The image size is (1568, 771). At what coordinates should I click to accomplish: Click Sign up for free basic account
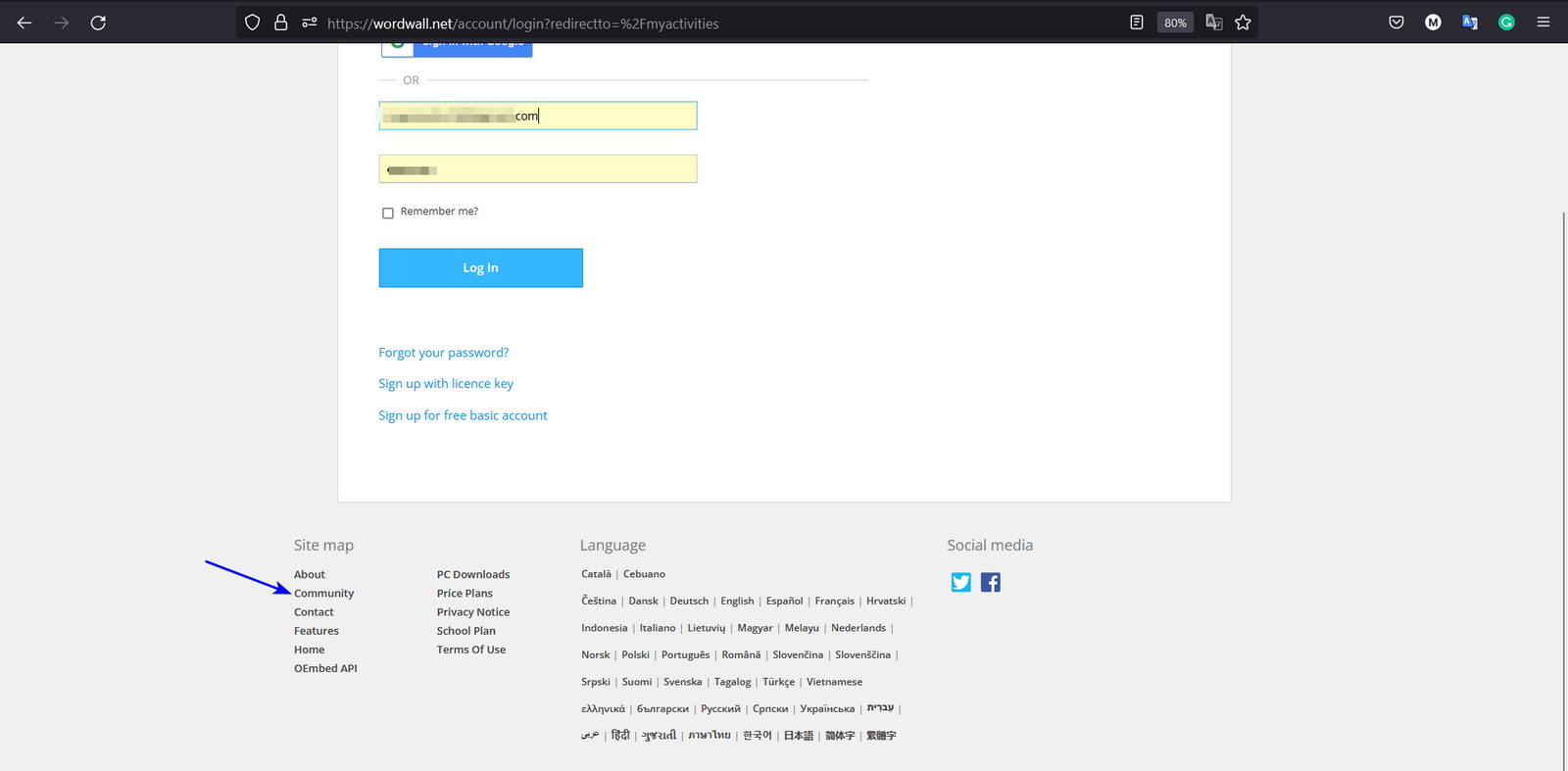(463, 415)
